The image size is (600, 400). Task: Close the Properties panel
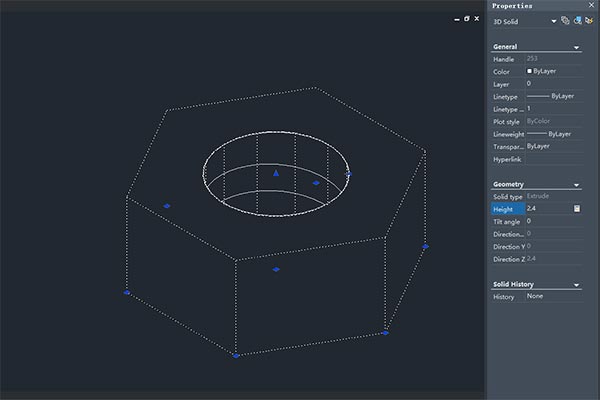coord(591,5)
